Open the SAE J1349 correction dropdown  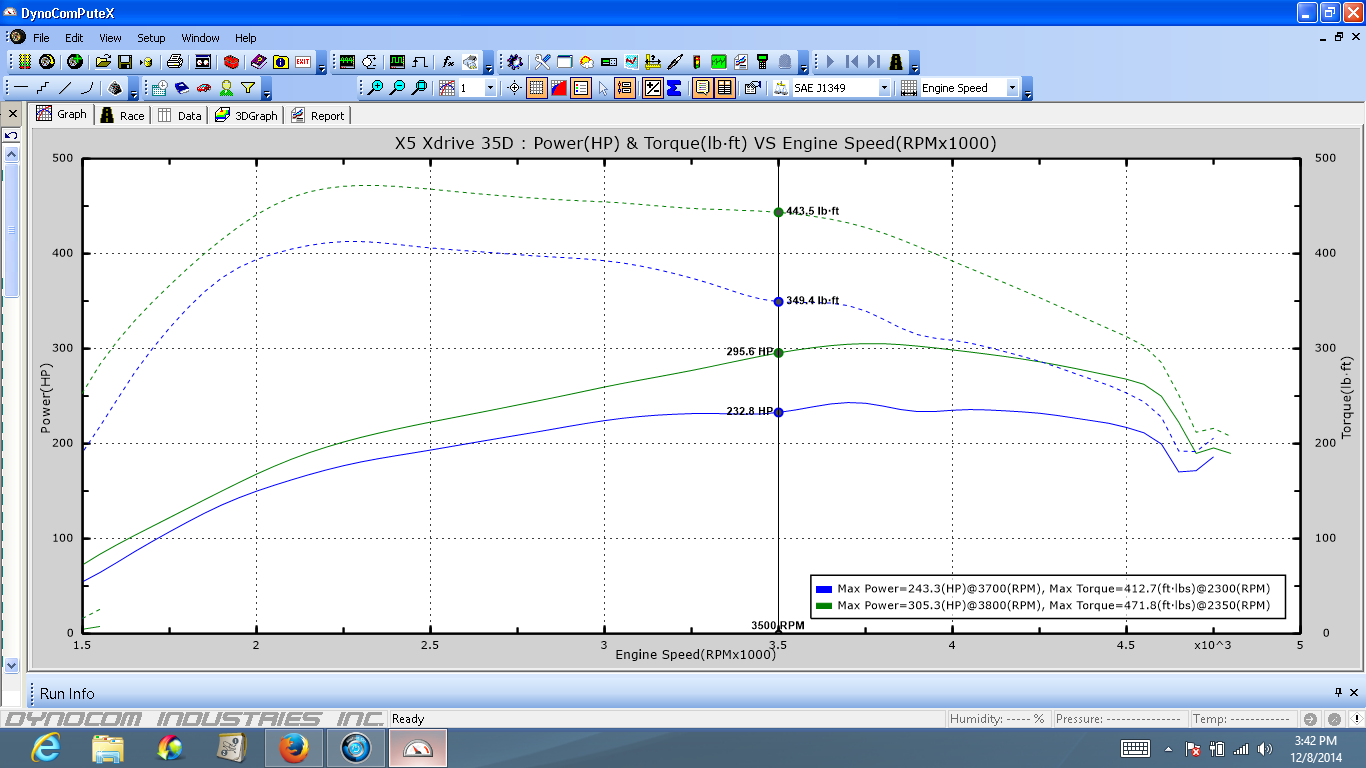point(884,88)
